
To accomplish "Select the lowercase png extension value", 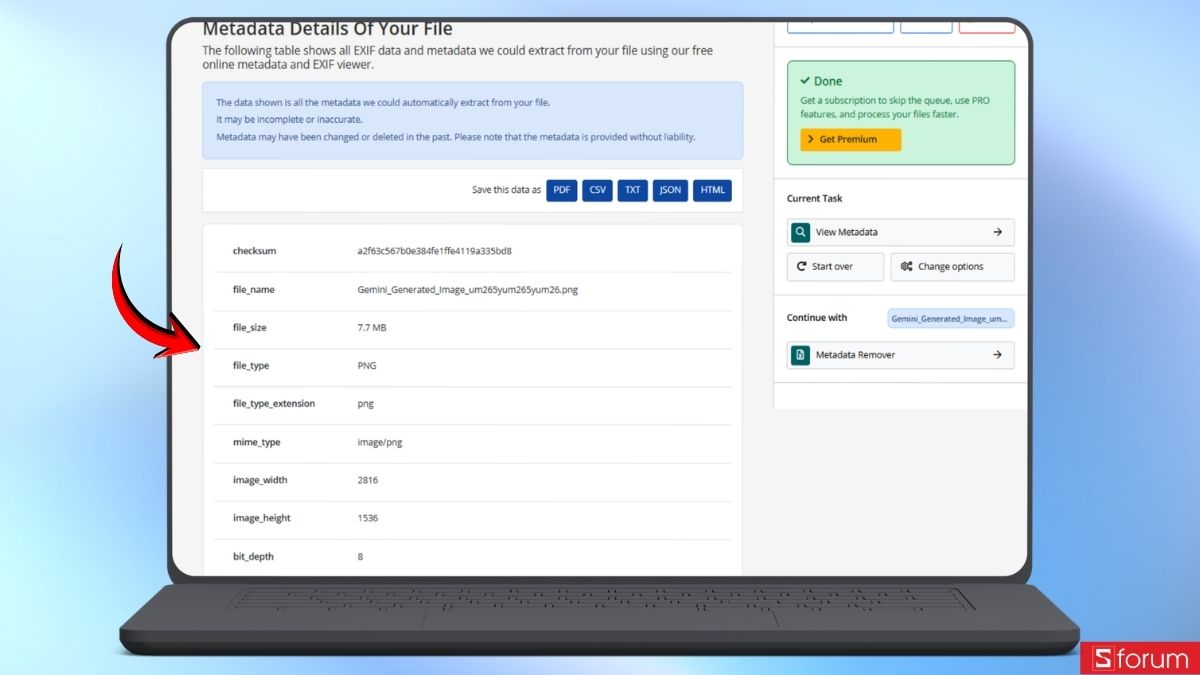I will (x=365, y=404).
